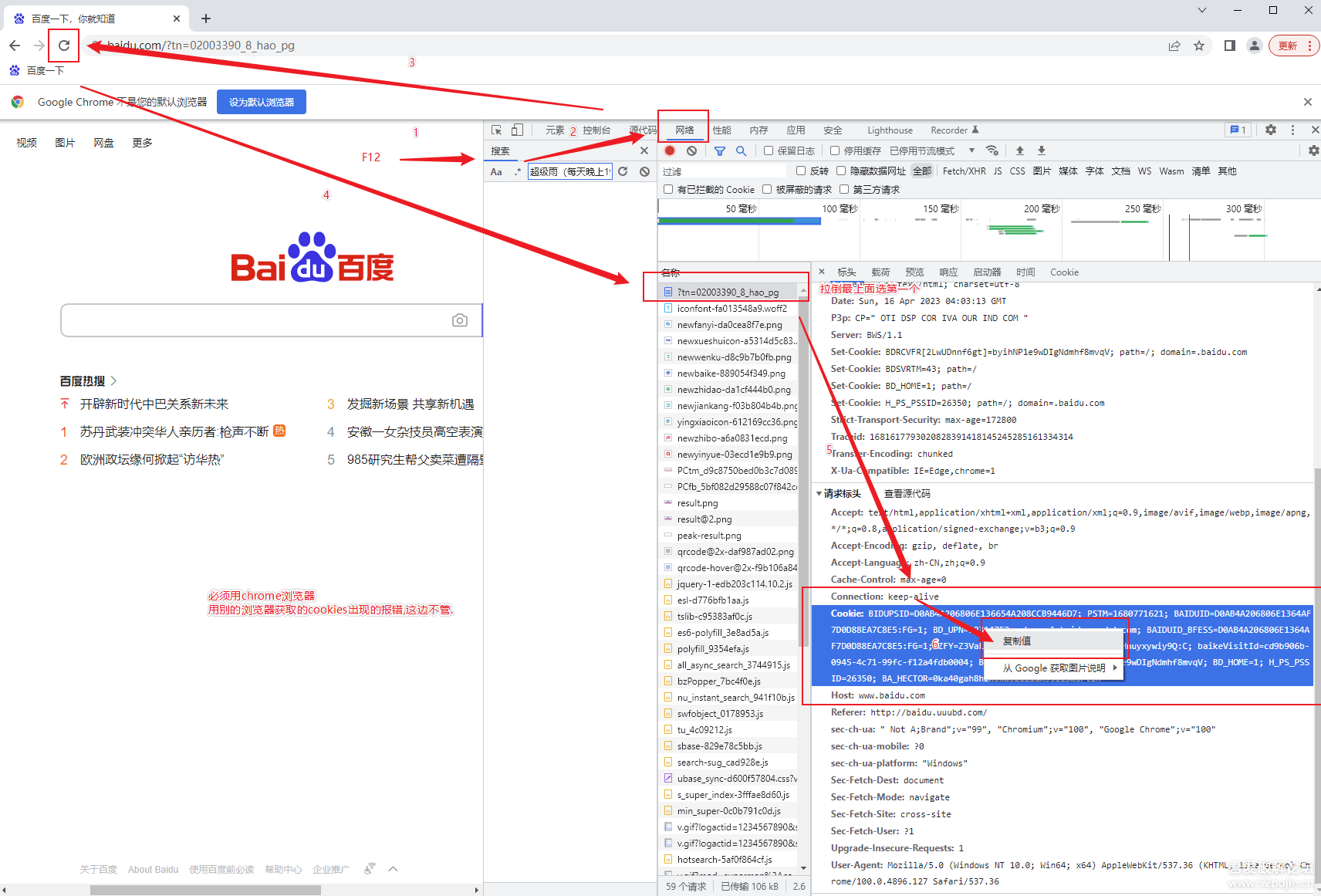The width and height of the screenshot is (1321, 896).
Task: Open DevTools settings gear
Action: (x=1271, y=130)
